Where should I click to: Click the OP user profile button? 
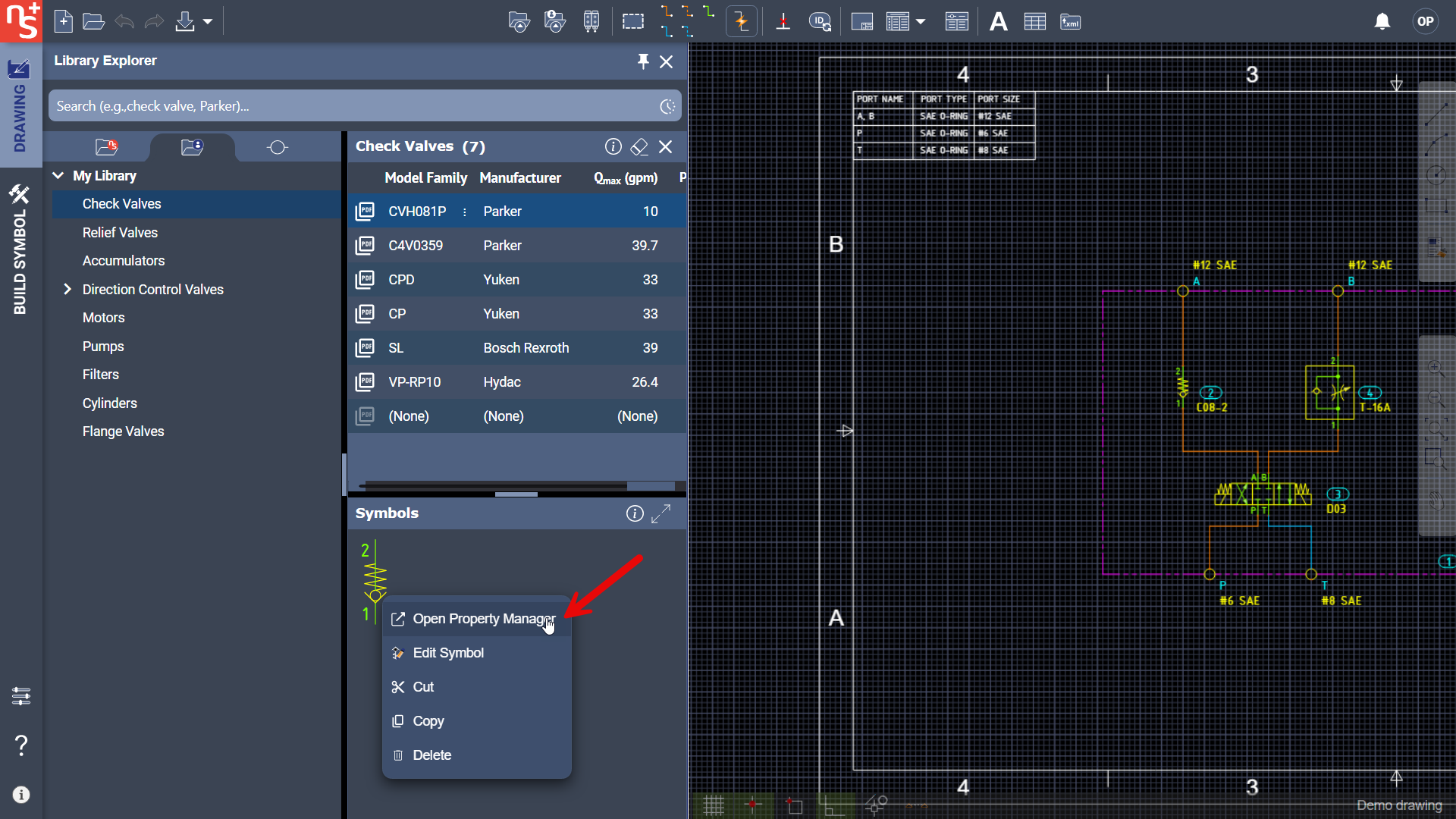pyautogui.click(x=1425, y=21)
